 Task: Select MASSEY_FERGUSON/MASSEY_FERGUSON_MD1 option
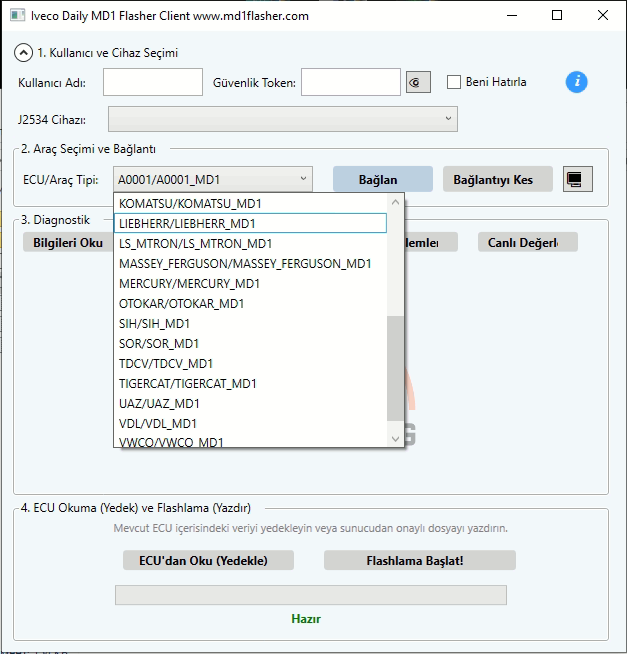250,263
